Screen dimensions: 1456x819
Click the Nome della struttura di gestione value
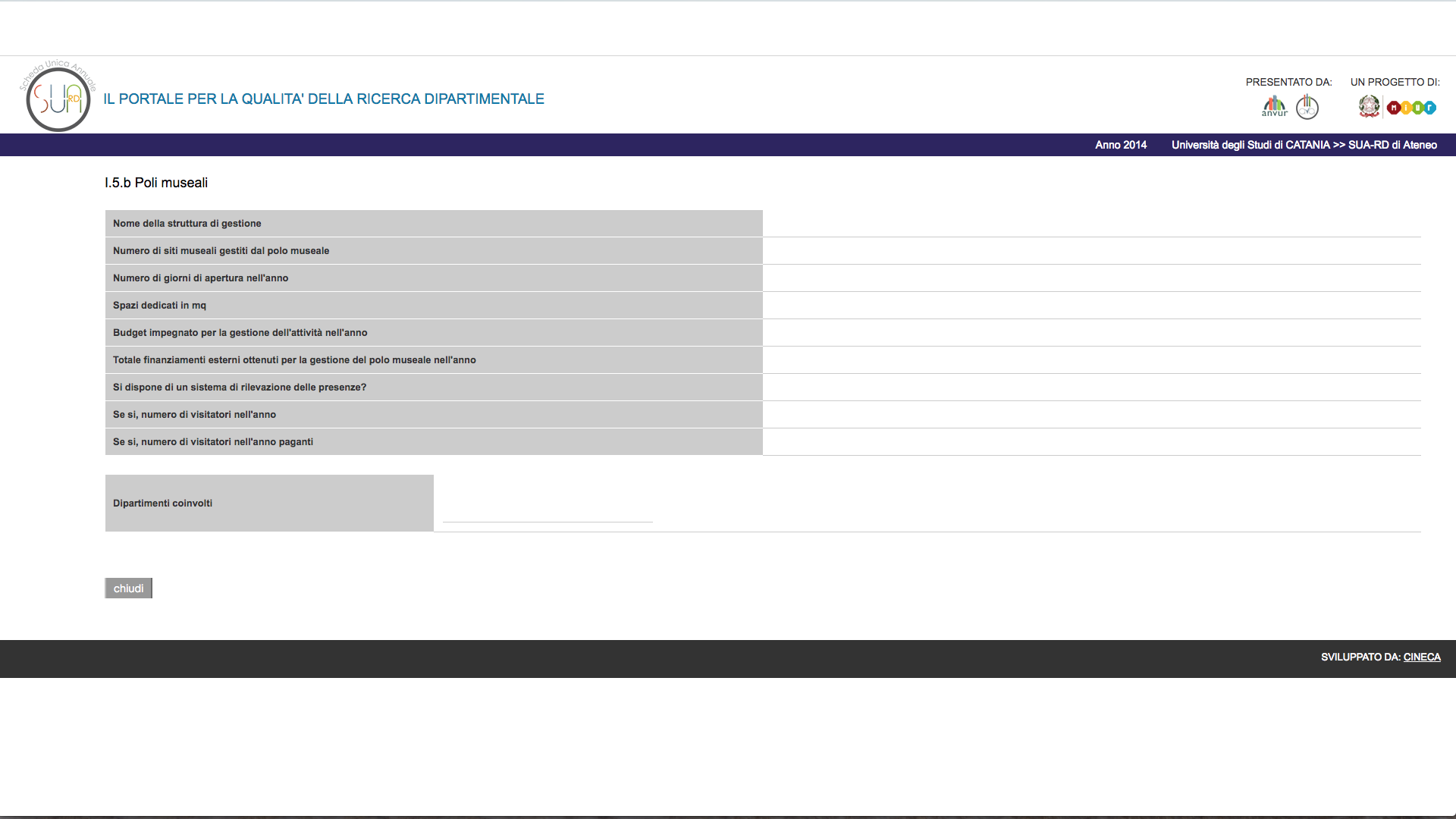(x=1091, y=224)
